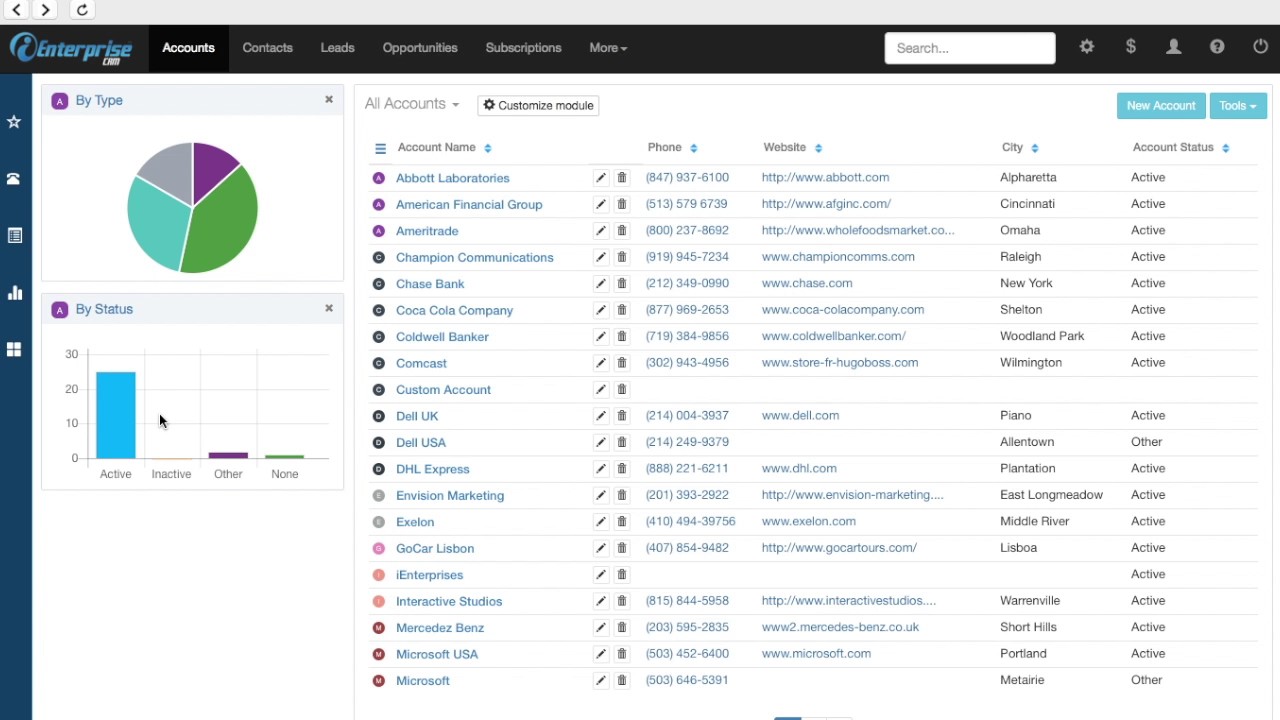Open the user profile icon
This screenshot has height=720, width=1280.
click(x=1174, y=47)
